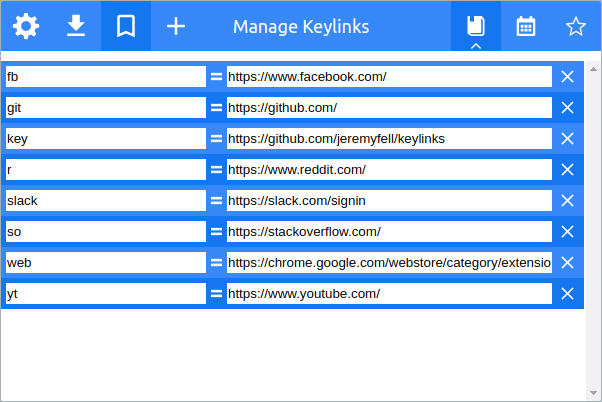
Task: Click the chrome webstore URL field
Action: click(389, 263)
